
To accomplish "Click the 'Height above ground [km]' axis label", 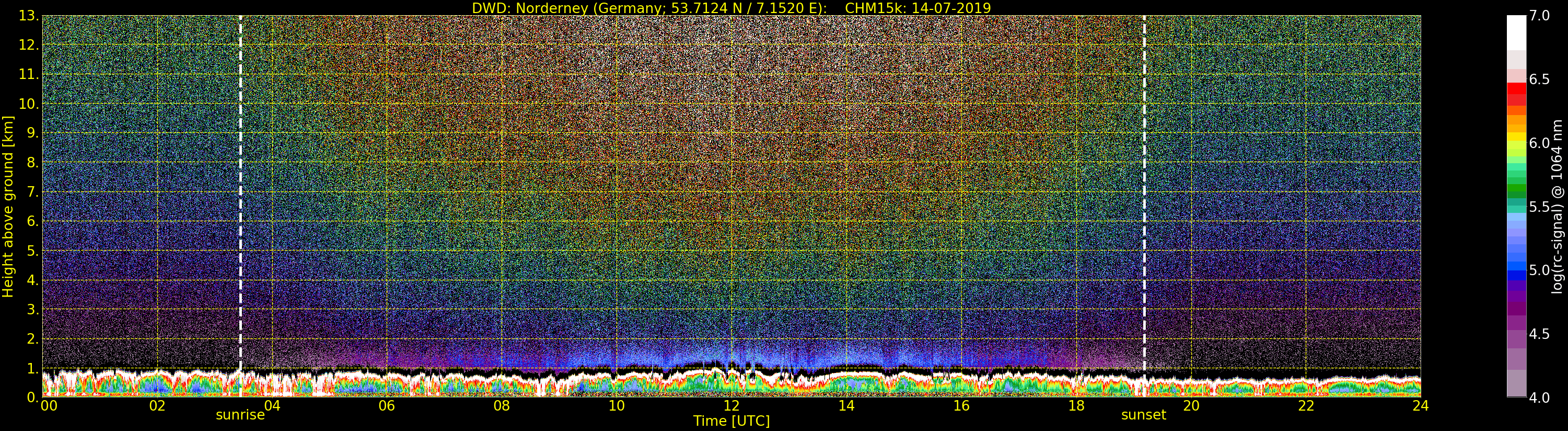I will point(8,207).
